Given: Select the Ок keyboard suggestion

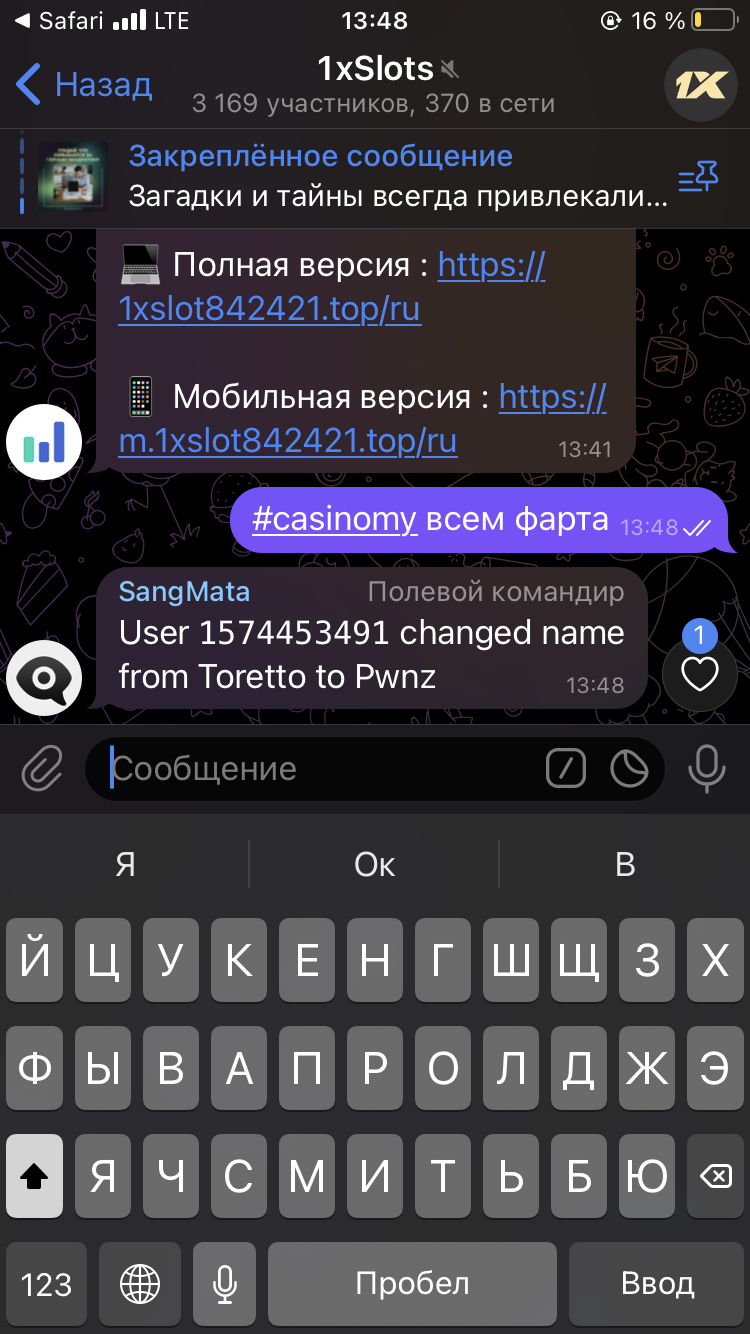Looking at the screenshot, I should pos(374,864).
